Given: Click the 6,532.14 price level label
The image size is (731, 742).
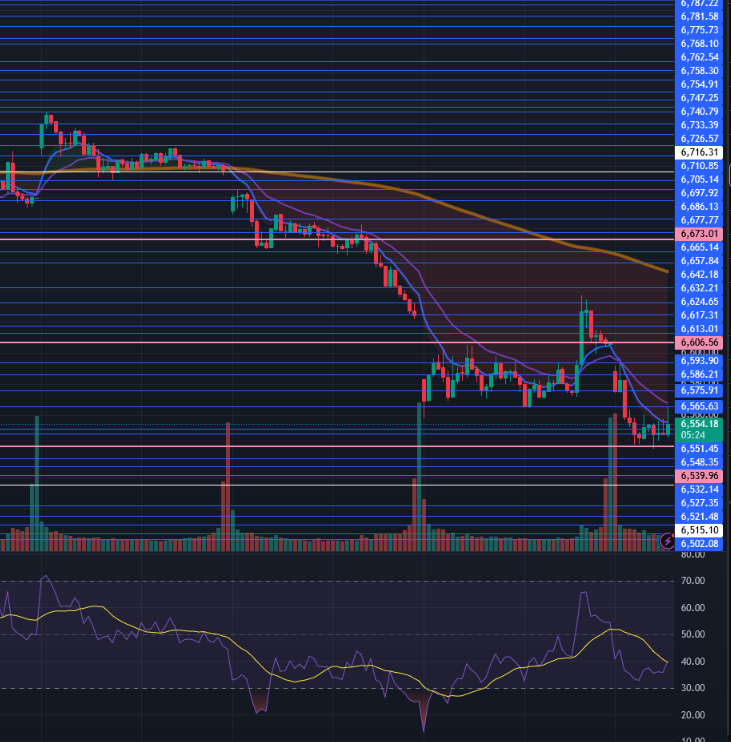Looking at the screenshot, I should pyautogui.click(x=699, y=490).
